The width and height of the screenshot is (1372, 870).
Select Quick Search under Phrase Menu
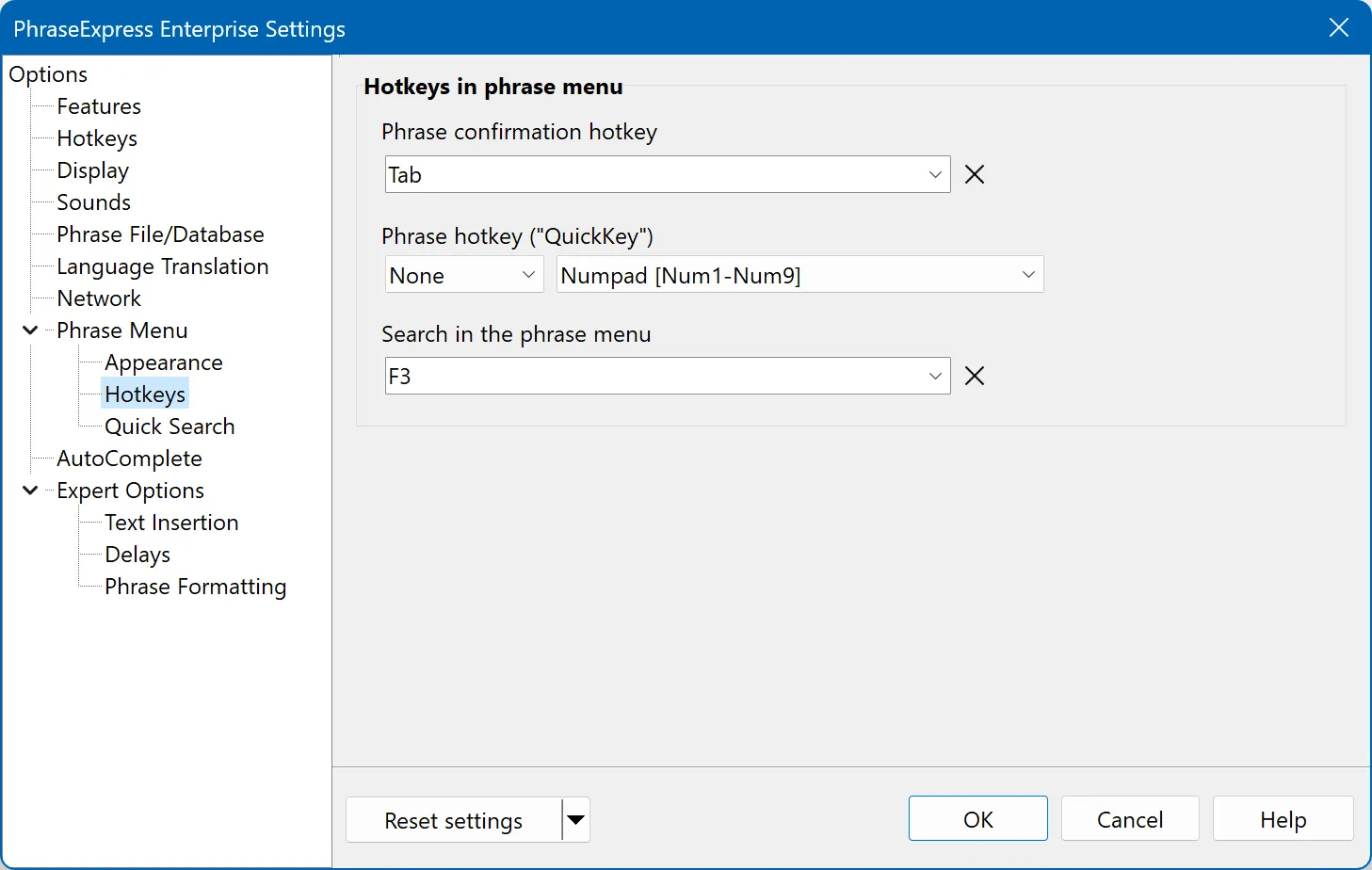coord(169,427)
